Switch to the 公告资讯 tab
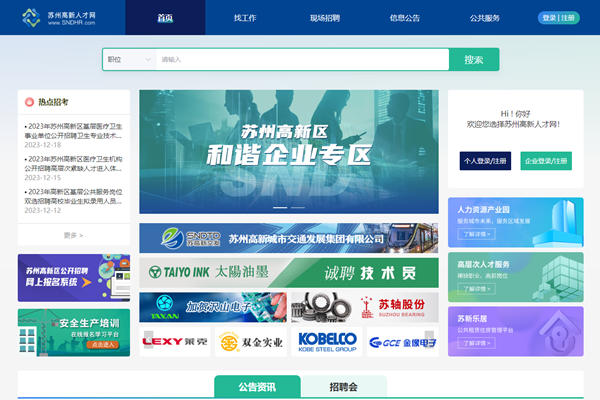600x400 pixels. pyautogui.click(x=257, y=387)
